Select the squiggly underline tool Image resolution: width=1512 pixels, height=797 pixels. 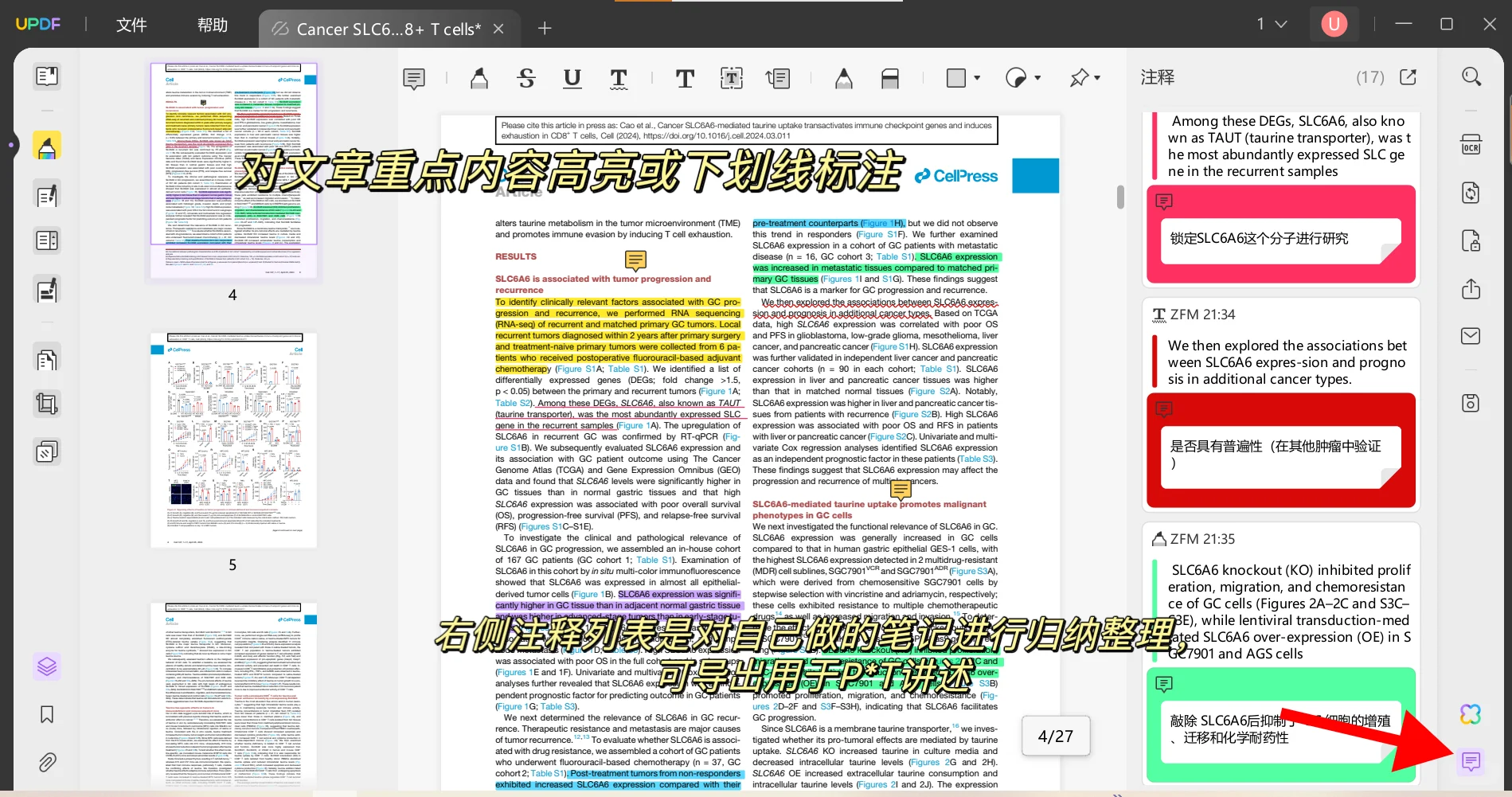click(x=619, y=78)
